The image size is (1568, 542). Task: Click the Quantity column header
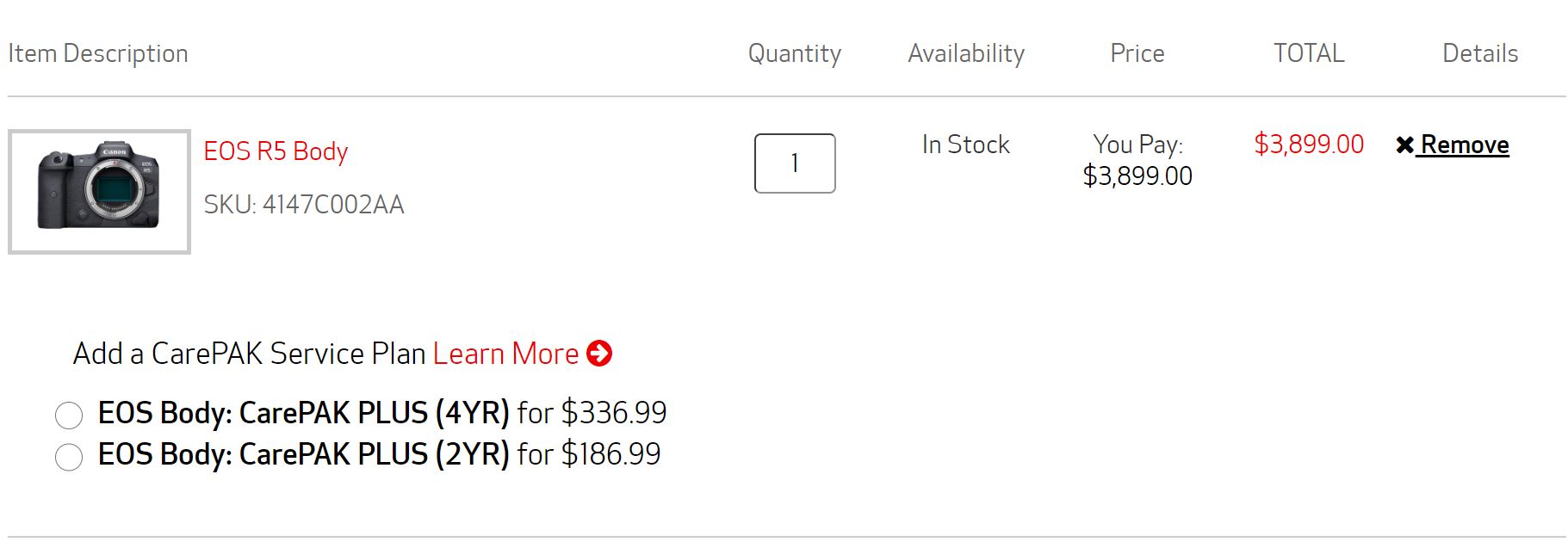click(x=794, y=53)
